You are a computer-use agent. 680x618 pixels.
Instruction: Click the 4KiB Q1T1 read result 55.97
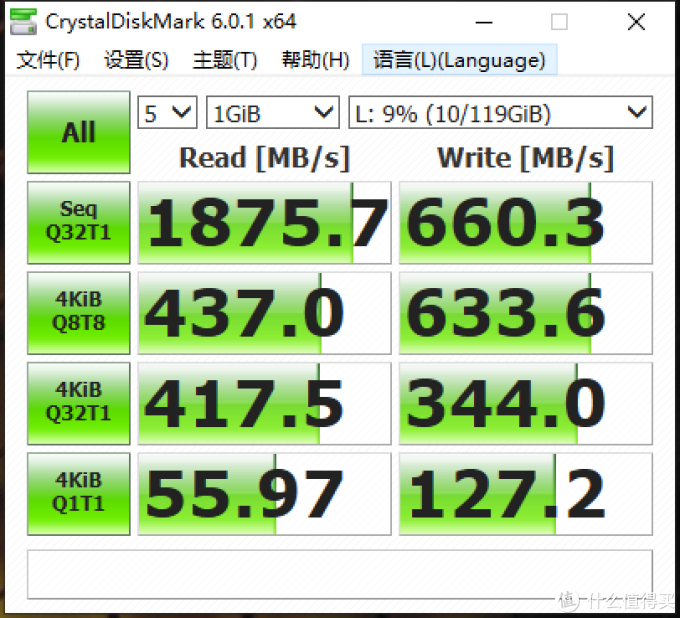pos(265,494)
